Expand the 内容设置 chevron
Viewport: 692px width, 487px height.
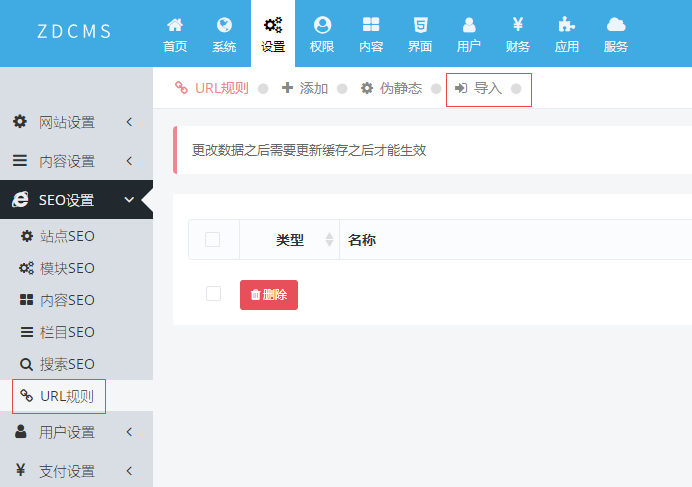(x=129, y=161)
